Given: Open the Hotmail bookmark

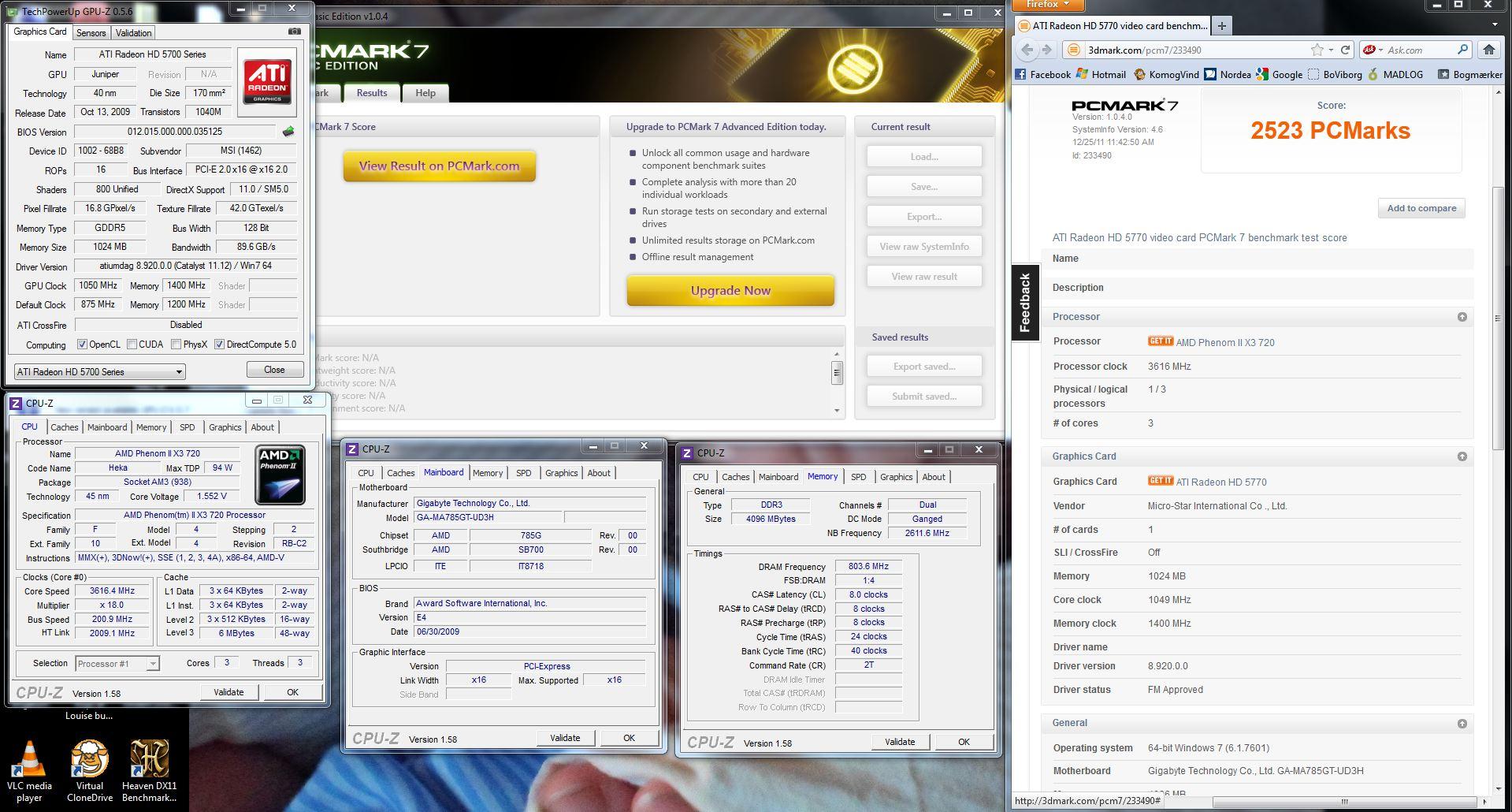Looking at the screenshot, I should (x=1101, y=74).
